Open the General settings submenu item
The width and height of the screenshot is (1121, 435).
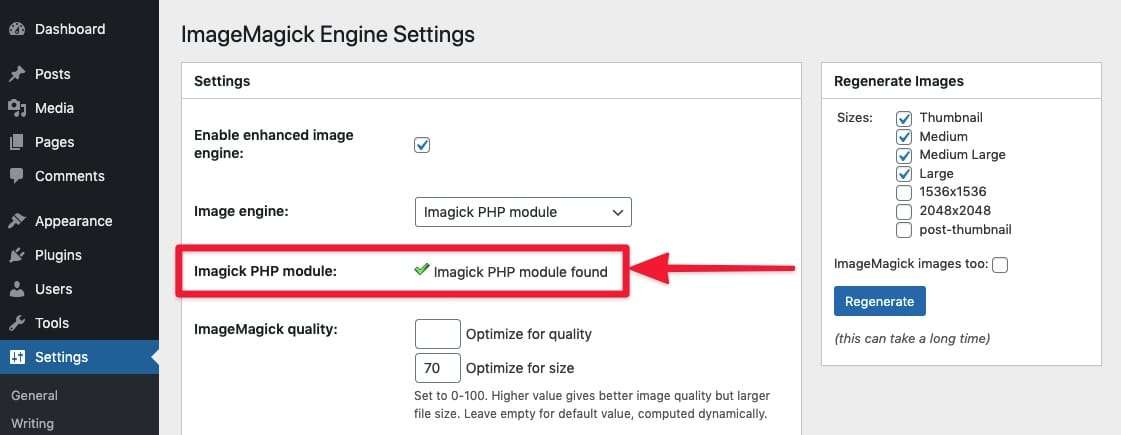click(35, 395)
